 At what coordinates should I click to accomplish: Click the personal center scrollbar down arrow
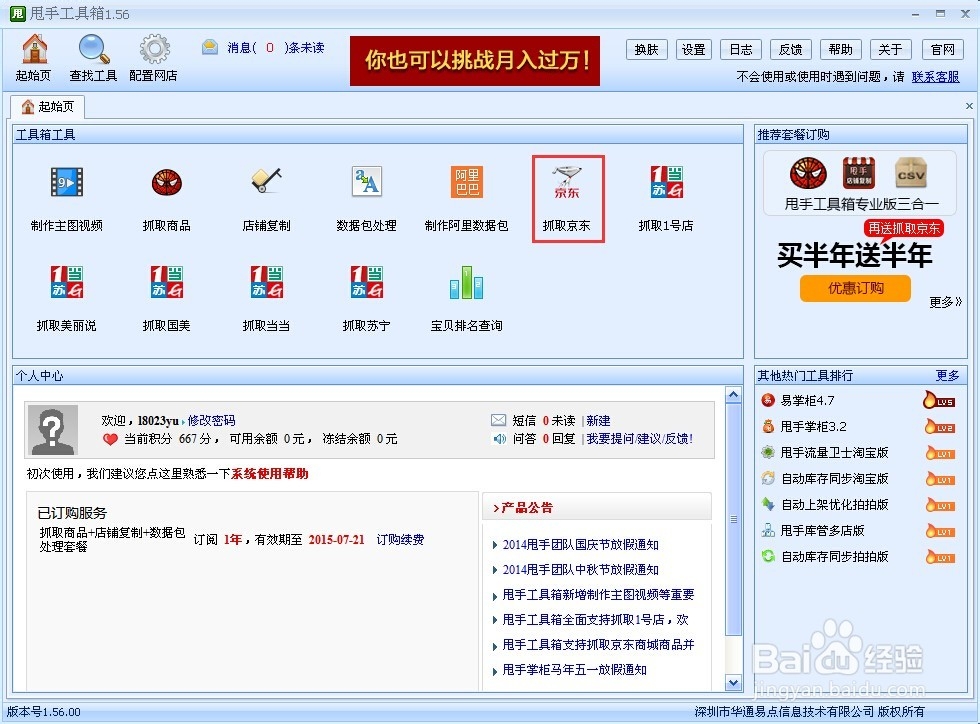coord(734,683)
